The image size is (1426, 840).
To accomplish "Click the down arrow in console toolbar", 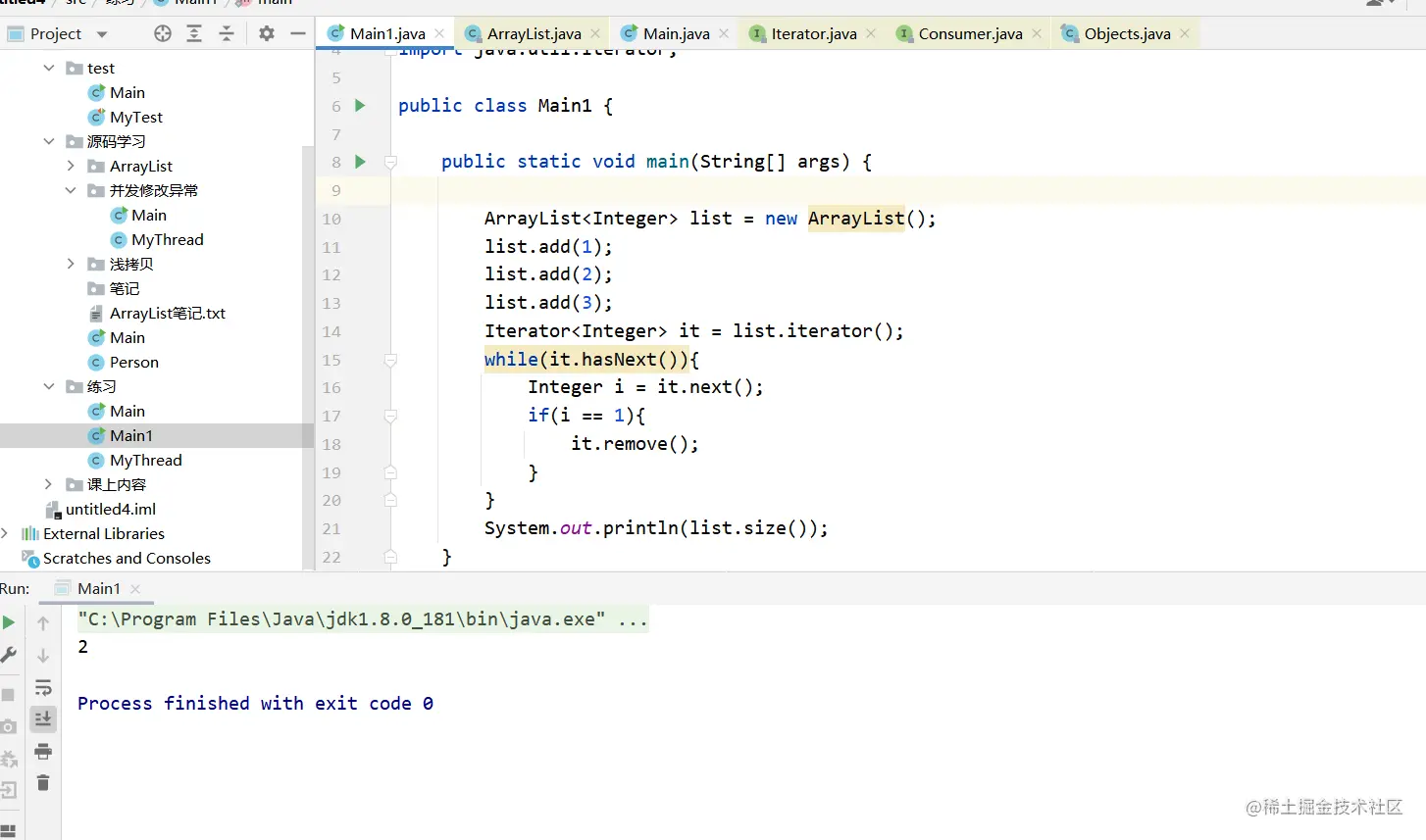I will [x=43, y=656].
